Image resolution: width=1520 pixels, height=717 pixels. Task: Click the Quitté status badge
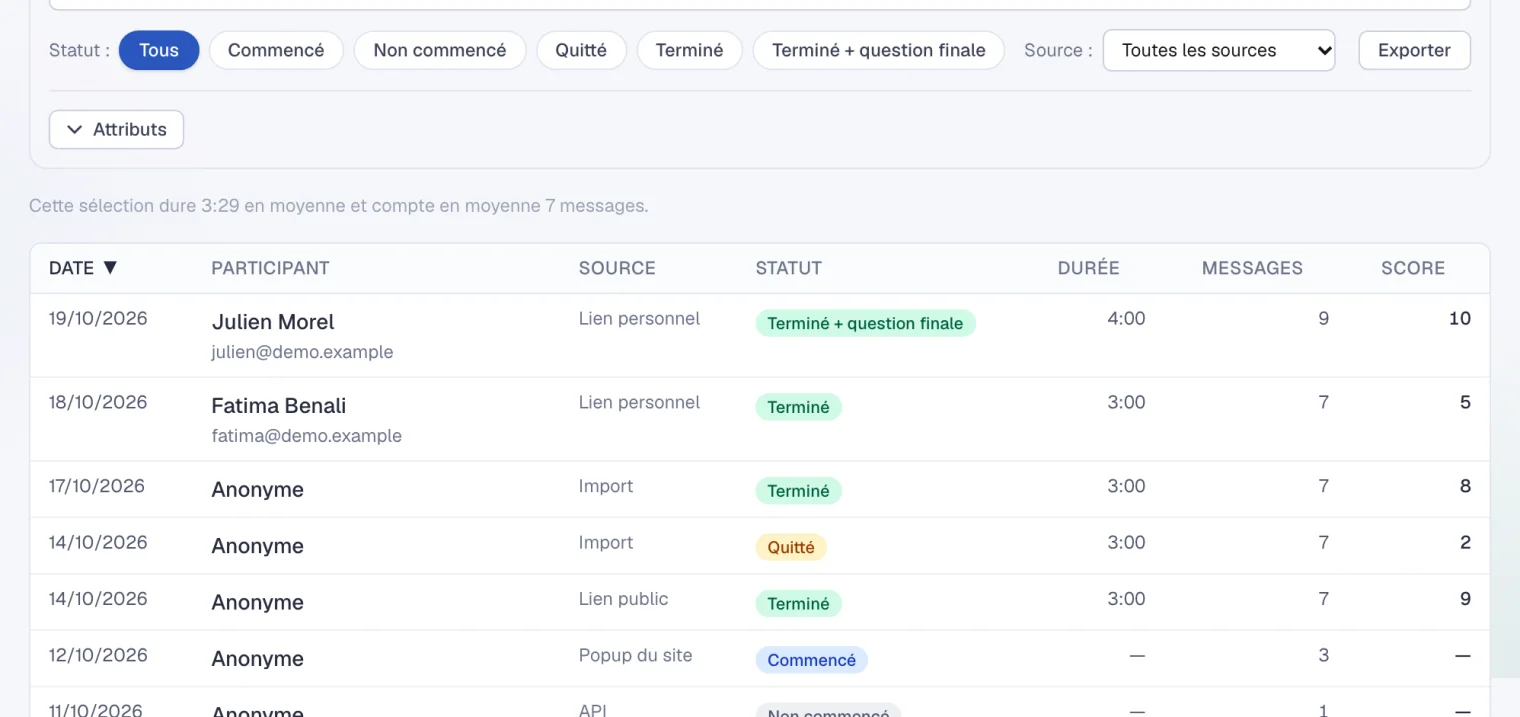[x=791, y=547]
